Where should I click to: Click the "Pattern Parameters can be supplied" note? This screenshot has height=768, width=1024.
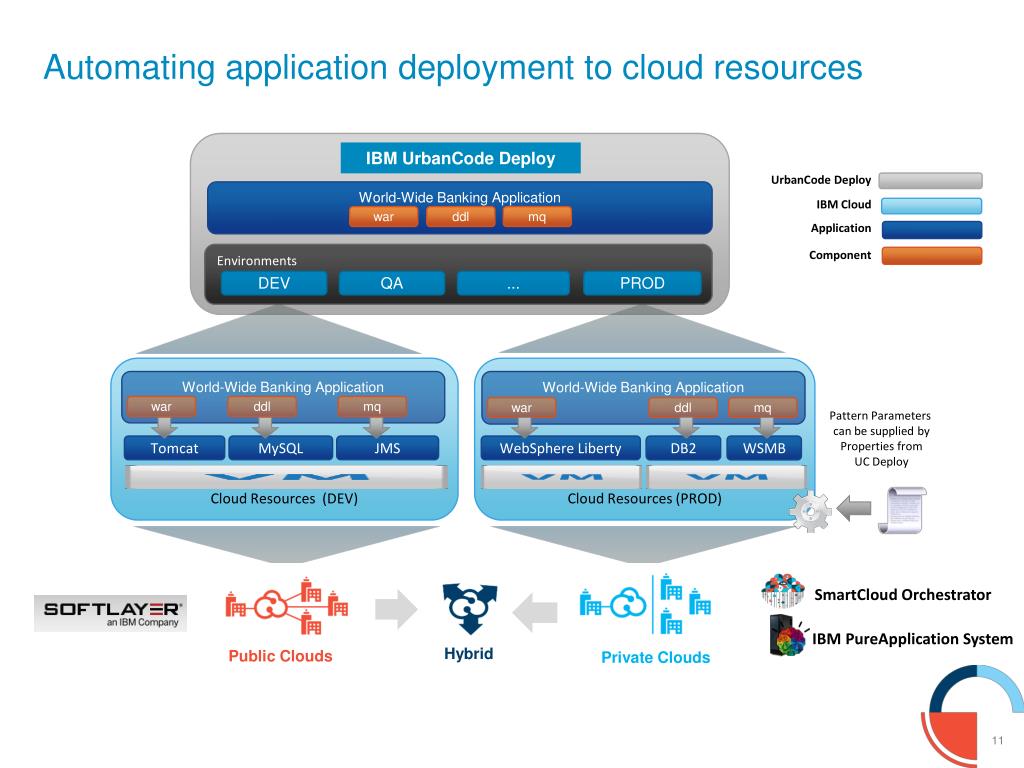click(880, 438)
